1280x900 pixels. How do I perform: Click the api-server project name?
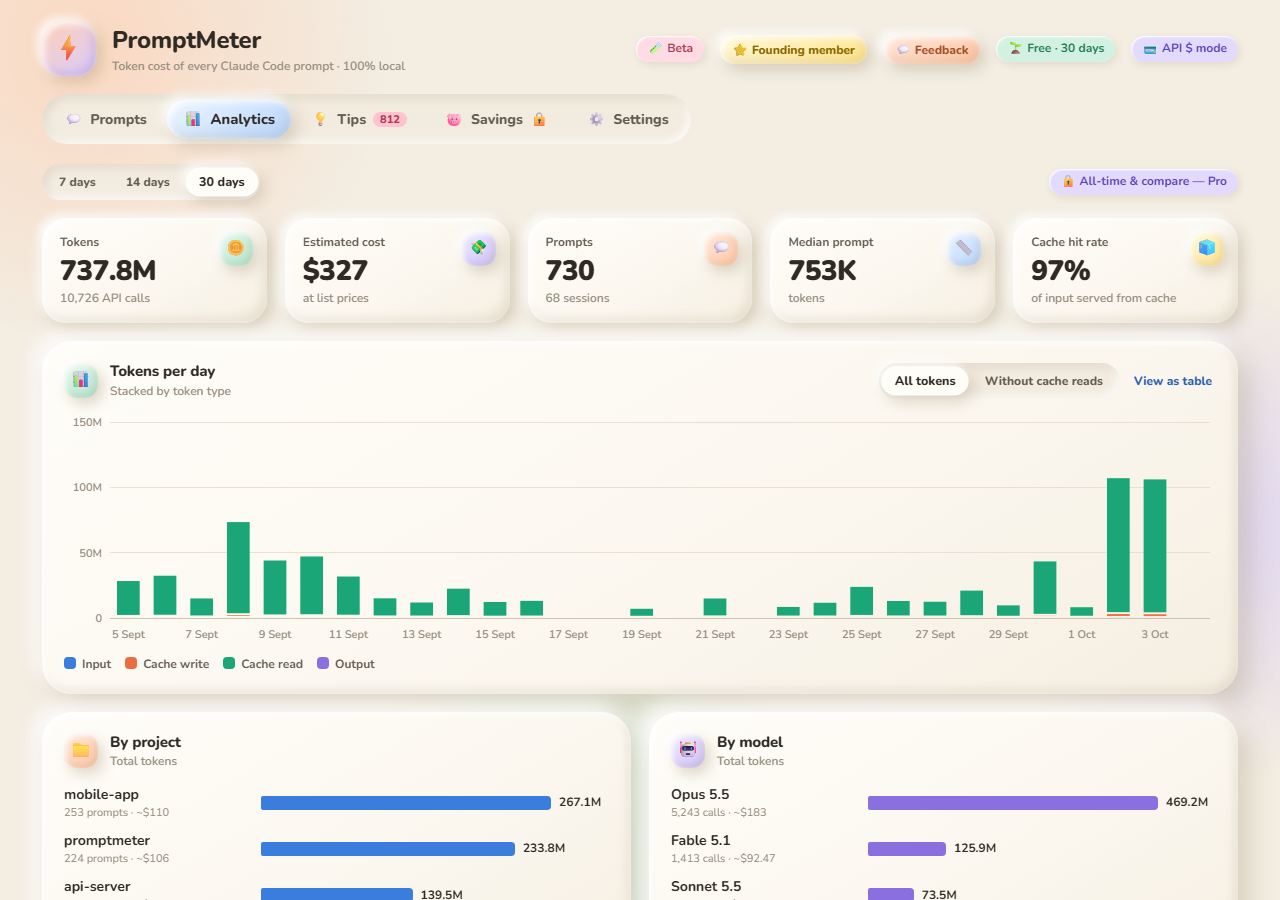[x=97, y=887]
